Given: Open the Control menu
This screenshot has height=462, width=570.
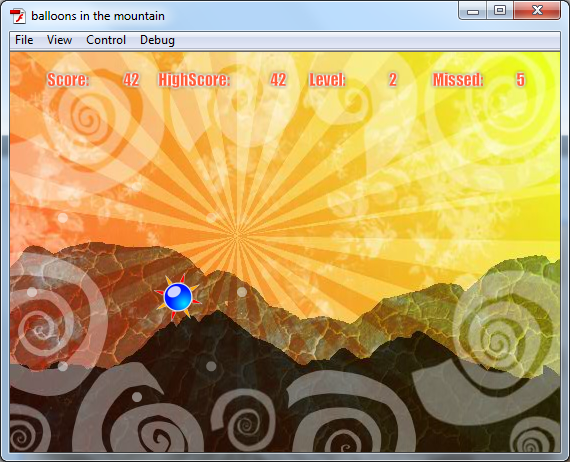Looking at the screenshot, I should pos(106,40).
